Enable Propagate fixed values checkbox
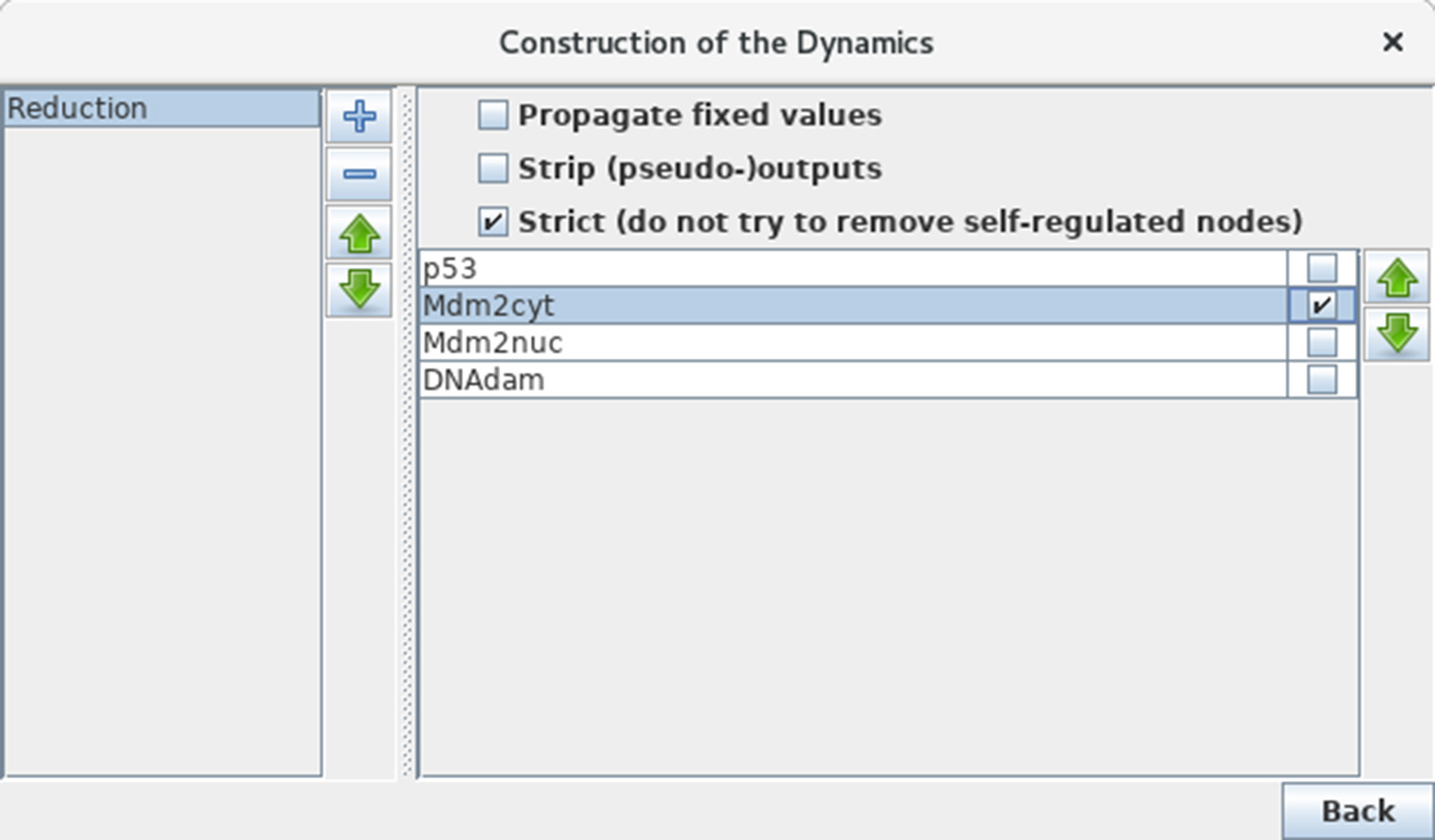This screenshot has height=840, width=1435. [493, 115]
